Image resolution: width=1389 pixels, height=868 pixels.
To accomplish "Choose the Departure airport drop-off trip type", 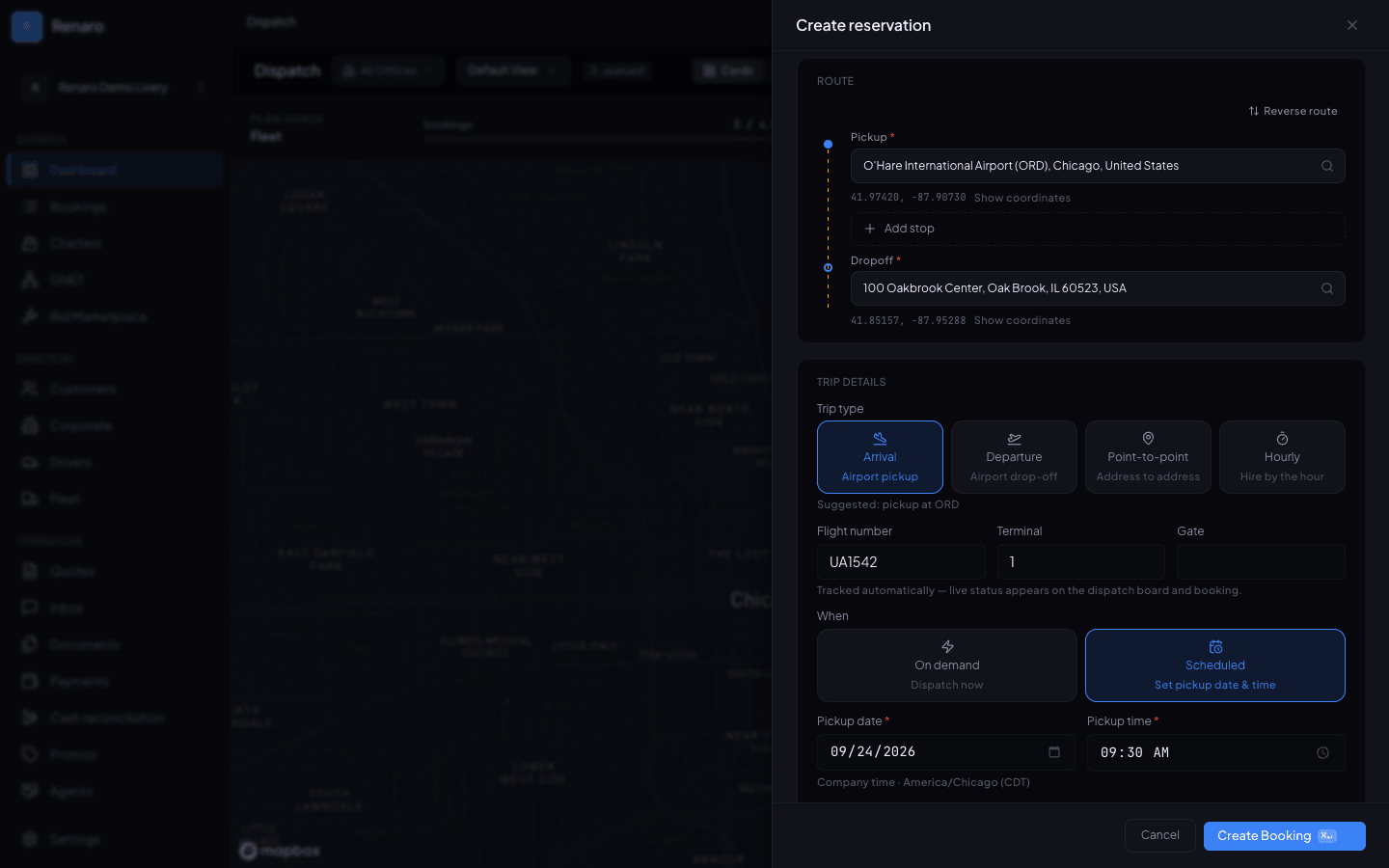I will [1014, 457].
